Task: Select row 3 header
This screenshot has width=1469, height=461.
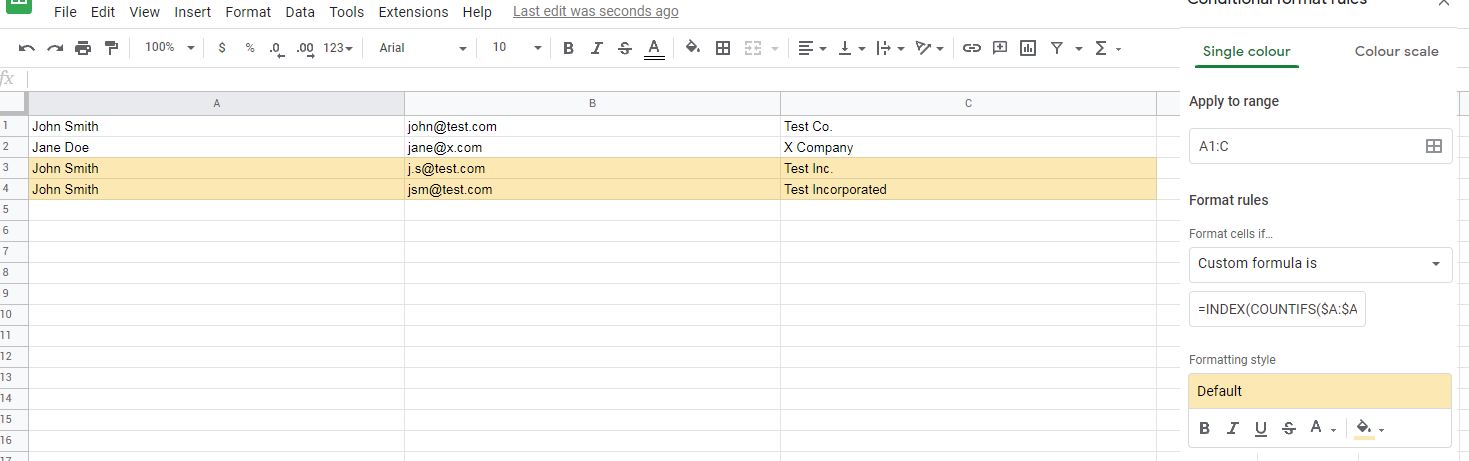Action: click(x=14, y=168)
